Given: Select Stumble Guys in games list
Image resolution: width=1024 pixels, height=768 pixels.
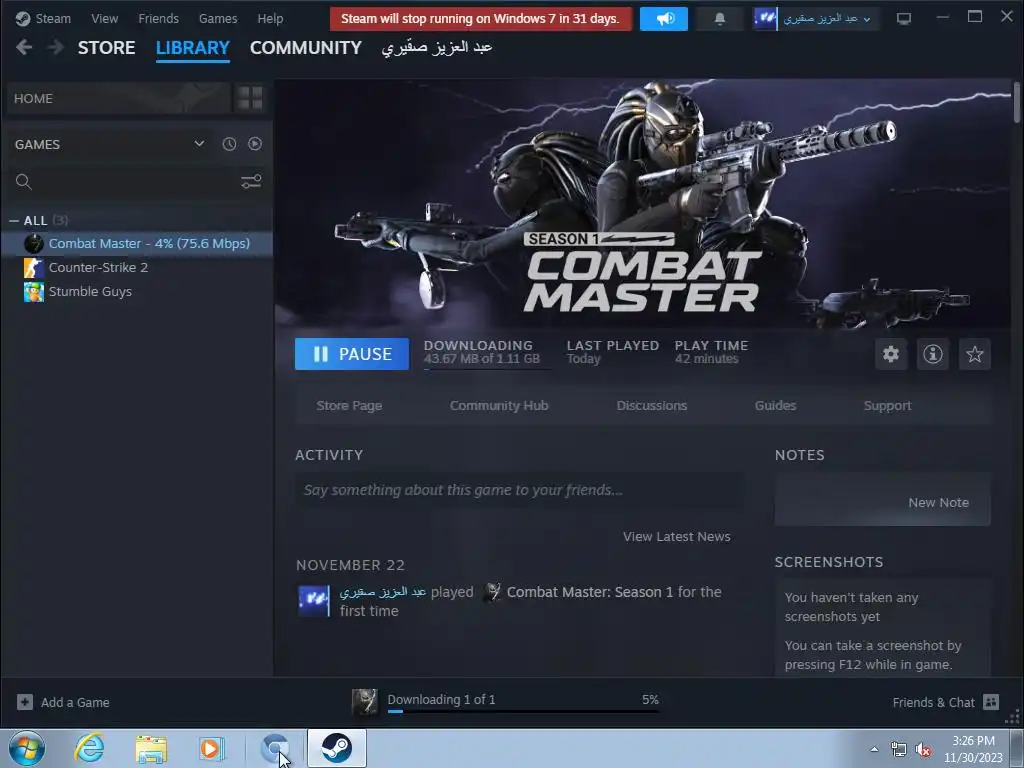Looking at the screenshot, I should click(x=137, y=292).
